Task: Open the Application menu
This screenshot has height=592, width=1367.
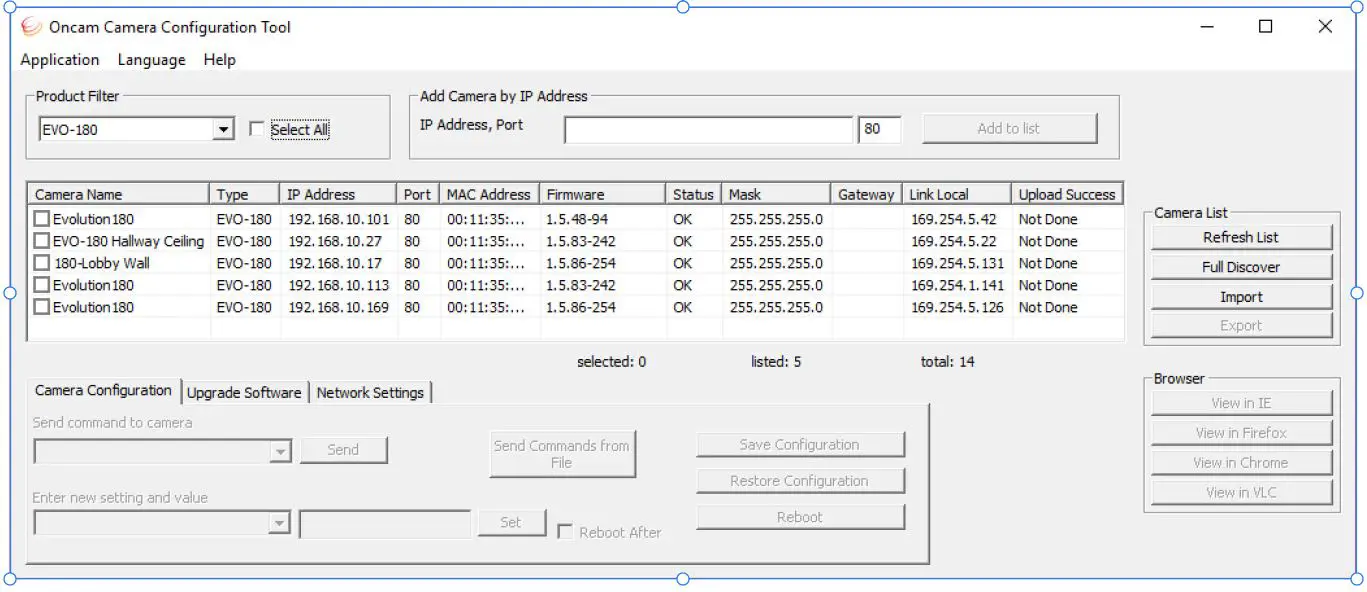Action: tap(60, 60)
